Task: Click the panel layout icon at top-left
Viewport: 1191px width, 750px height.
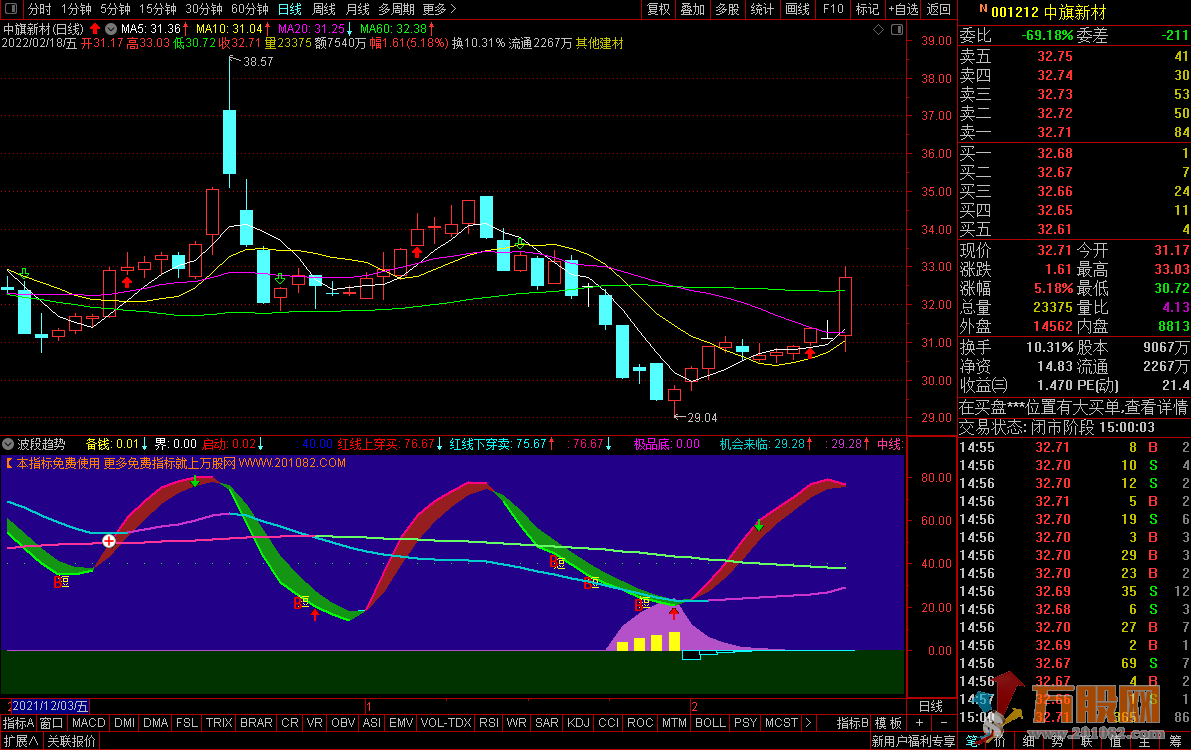Action: (11, 9)
